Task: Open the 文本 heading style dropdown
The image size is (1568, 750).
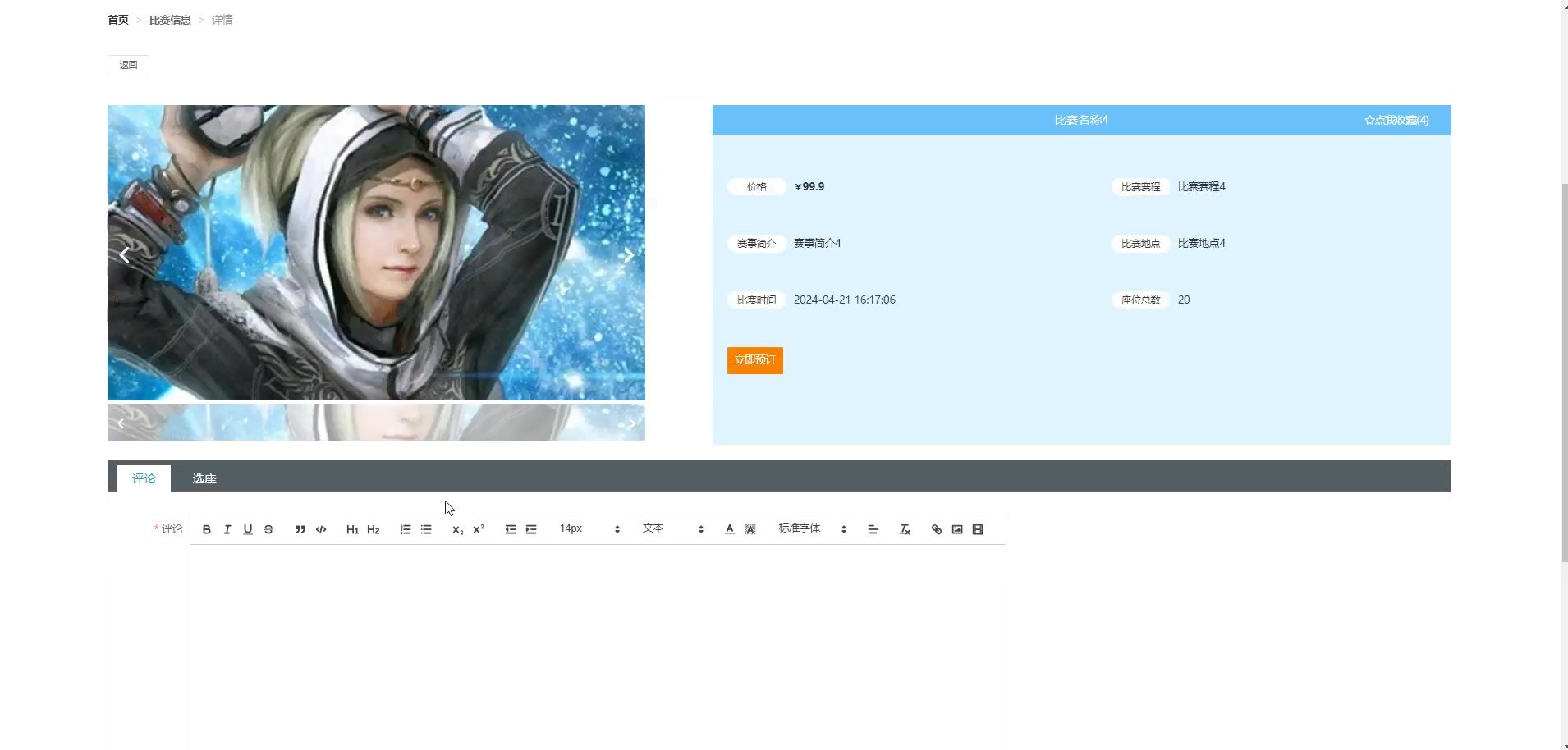Action: [x=673, y=529]
